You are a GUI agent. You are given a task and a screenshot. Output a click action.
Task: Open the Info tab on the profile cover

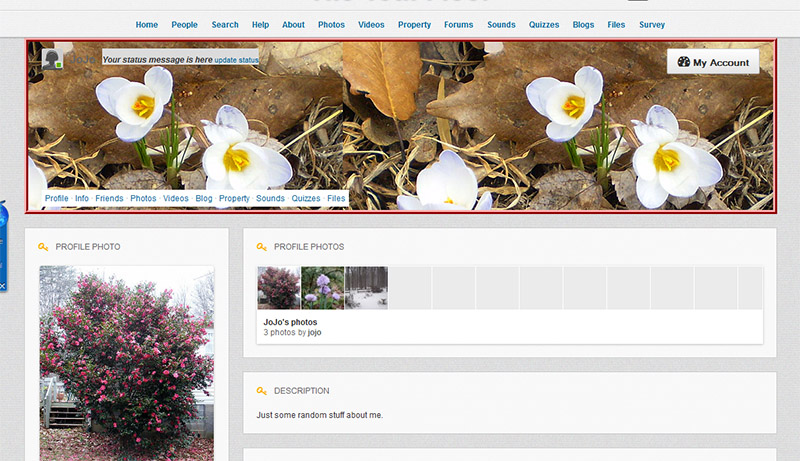click(82, 199)
